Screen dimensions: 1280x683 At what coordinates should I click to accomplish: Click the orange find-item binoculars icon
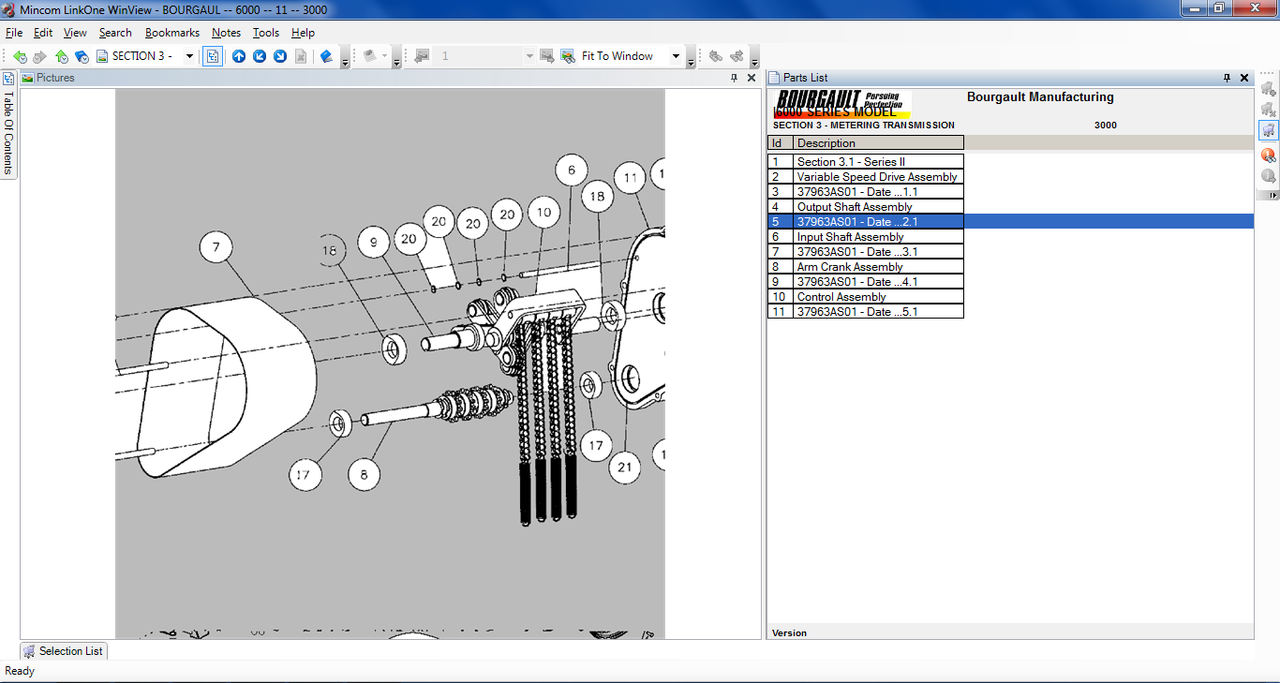(x=1268, y=155)
